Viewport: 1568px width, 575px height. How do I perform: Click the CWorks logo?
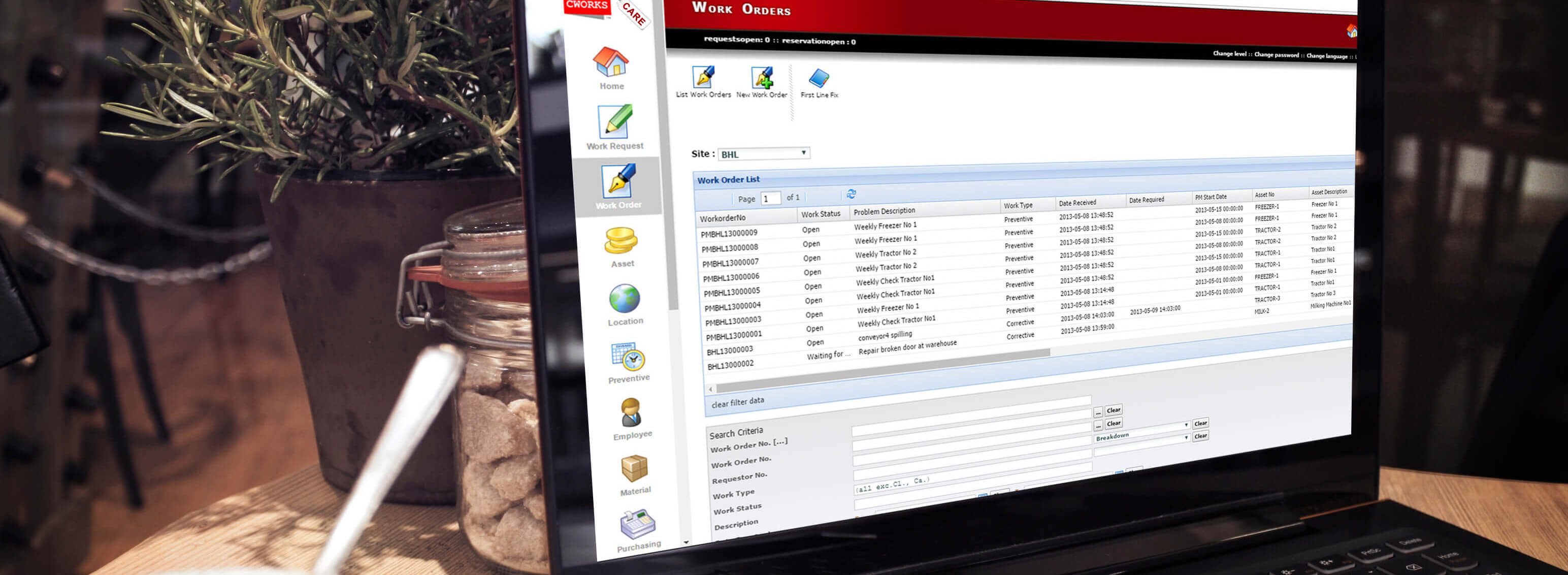click(x=587, y=6)
